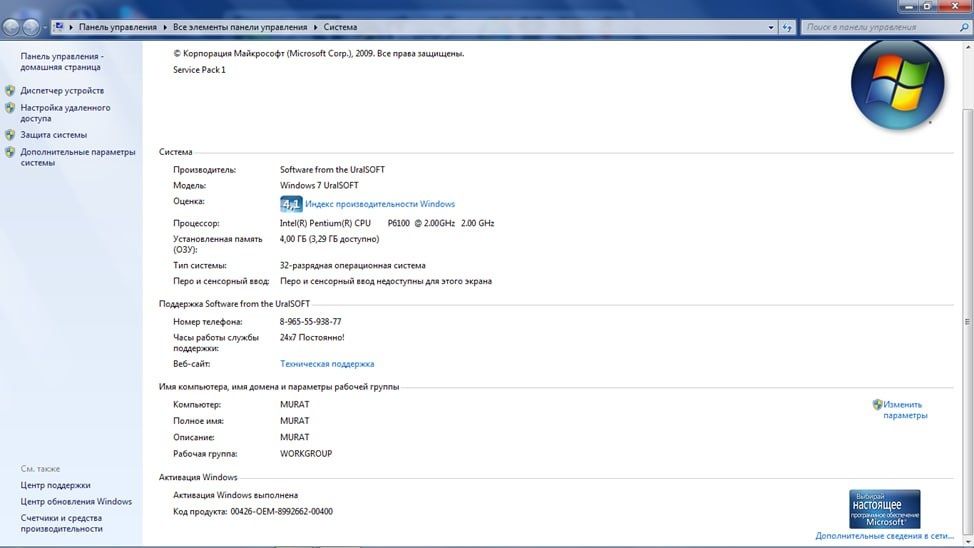
Task: Open 'Дополнительные параметры системы'
Action: [78, 157]
